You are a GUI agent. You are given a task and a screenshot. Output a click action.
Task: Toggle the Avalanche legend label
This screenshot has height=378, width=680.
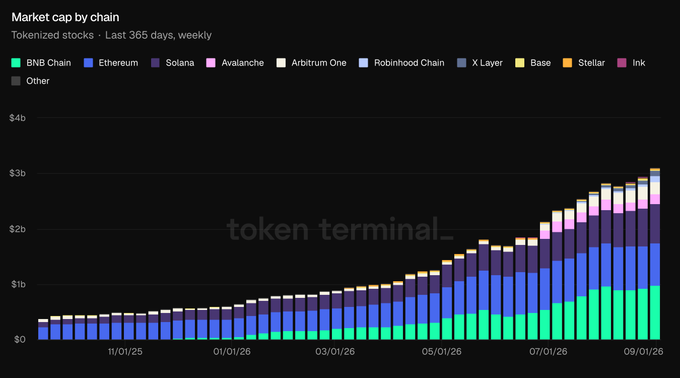(242, 63)
